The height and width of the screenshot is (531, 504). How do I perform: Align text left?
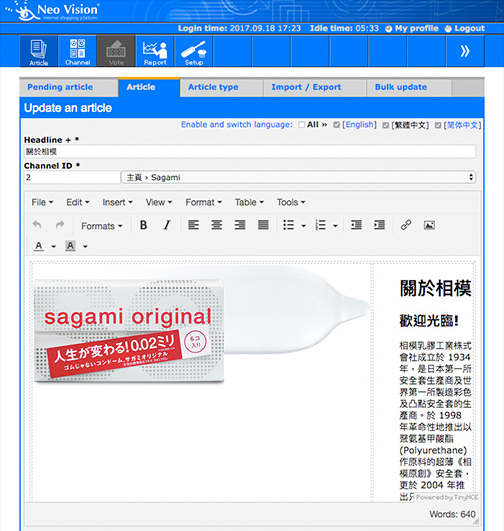click(193, 225)
